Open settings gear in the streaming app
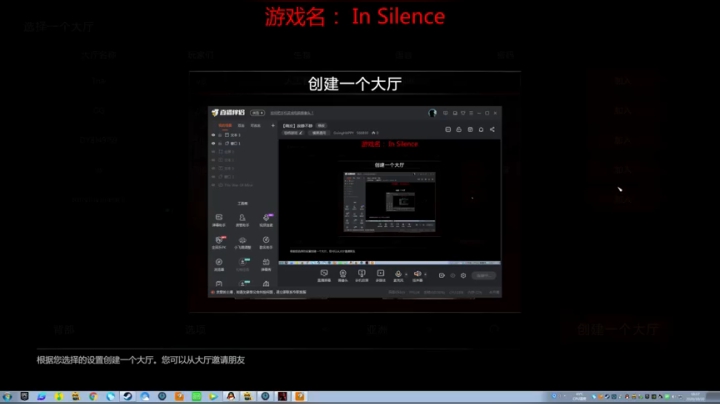720x404 pixels. tap(463, 275)
